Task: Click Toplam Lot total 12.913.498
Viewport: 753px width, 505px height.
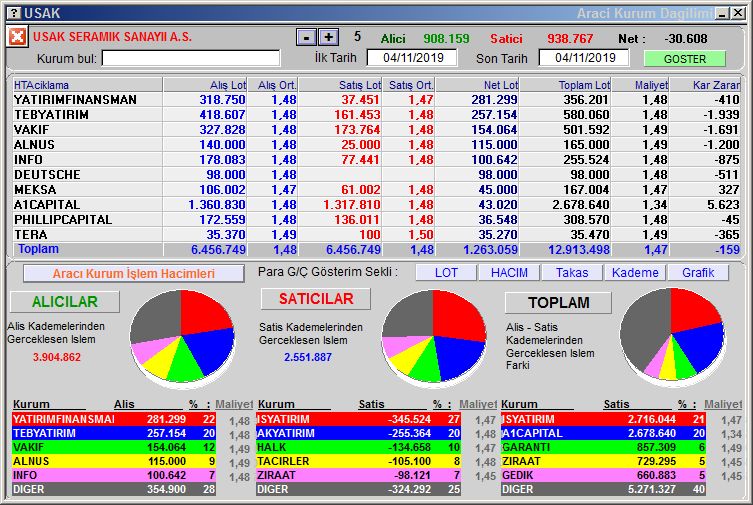Action: (579, 250)
